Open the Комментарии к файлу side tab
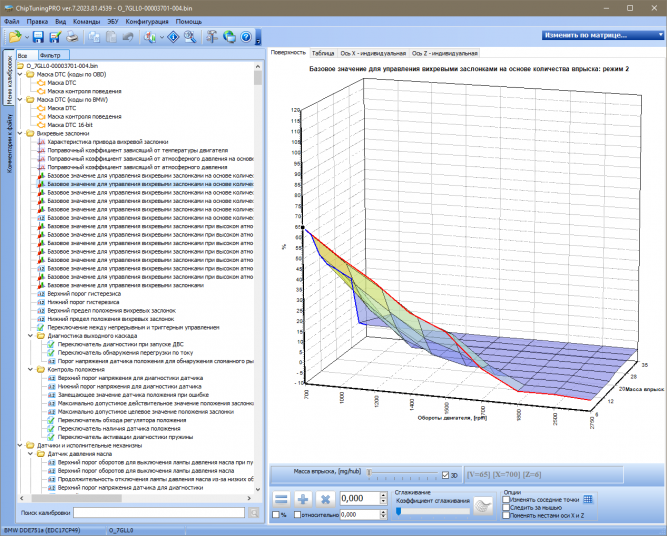 (9, 143)
